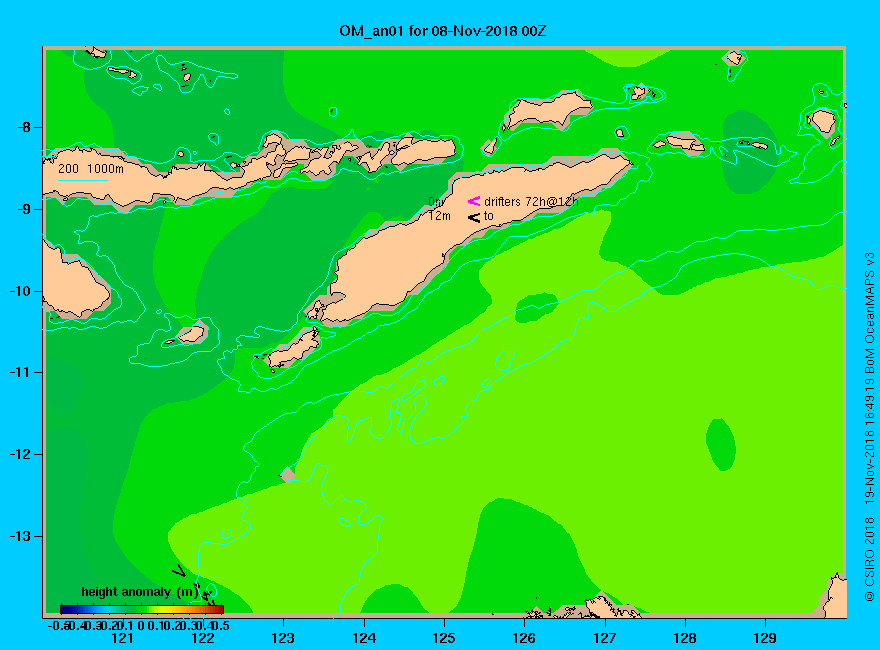This screenshot has height=650, width=880.
Task: Click the cyan contour legend line under 200 1000m
Action: tap(82, 180)
